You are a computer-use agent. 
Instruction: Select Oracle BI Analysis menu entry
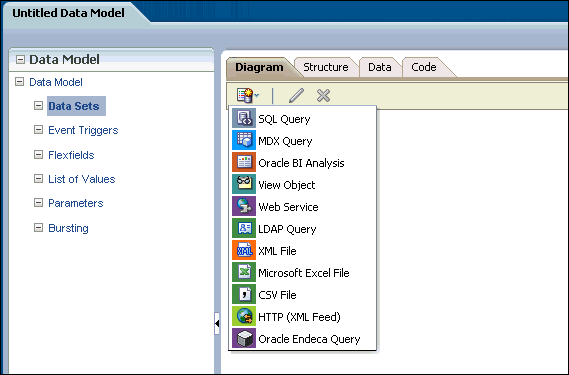(x=303, y=163)
